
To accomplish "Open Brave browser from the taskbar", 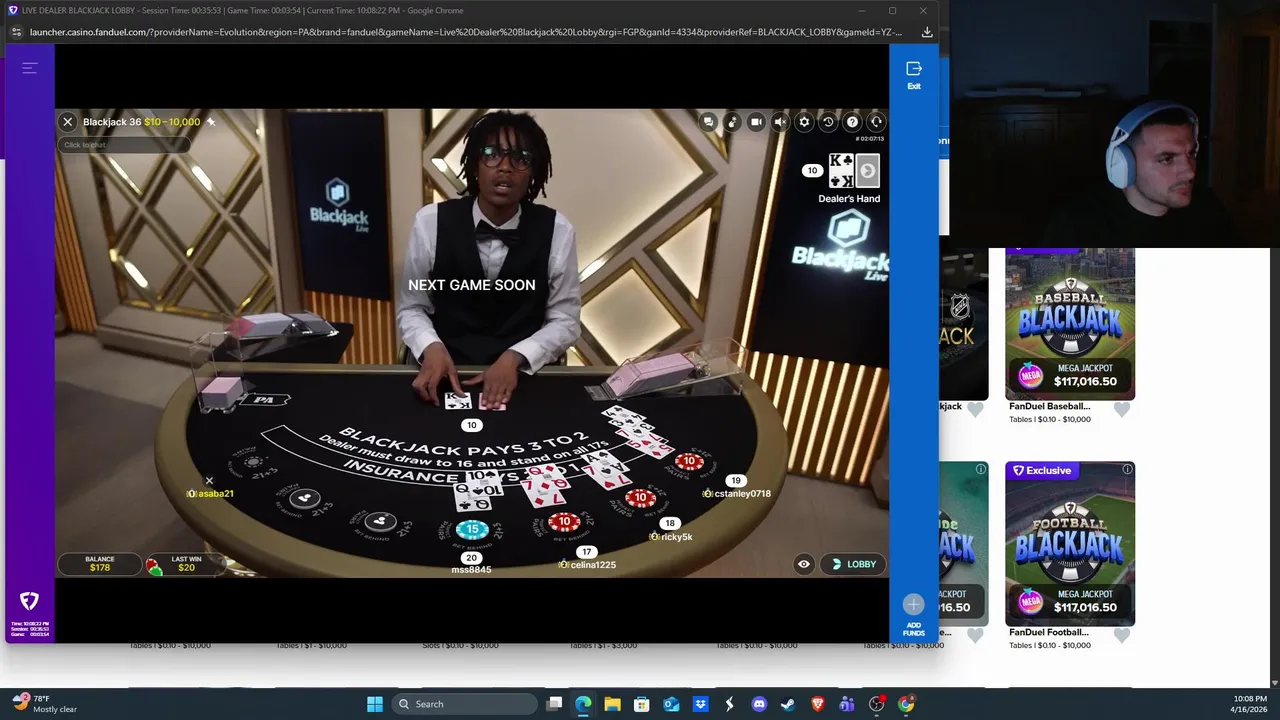I will tap(818, 704).
